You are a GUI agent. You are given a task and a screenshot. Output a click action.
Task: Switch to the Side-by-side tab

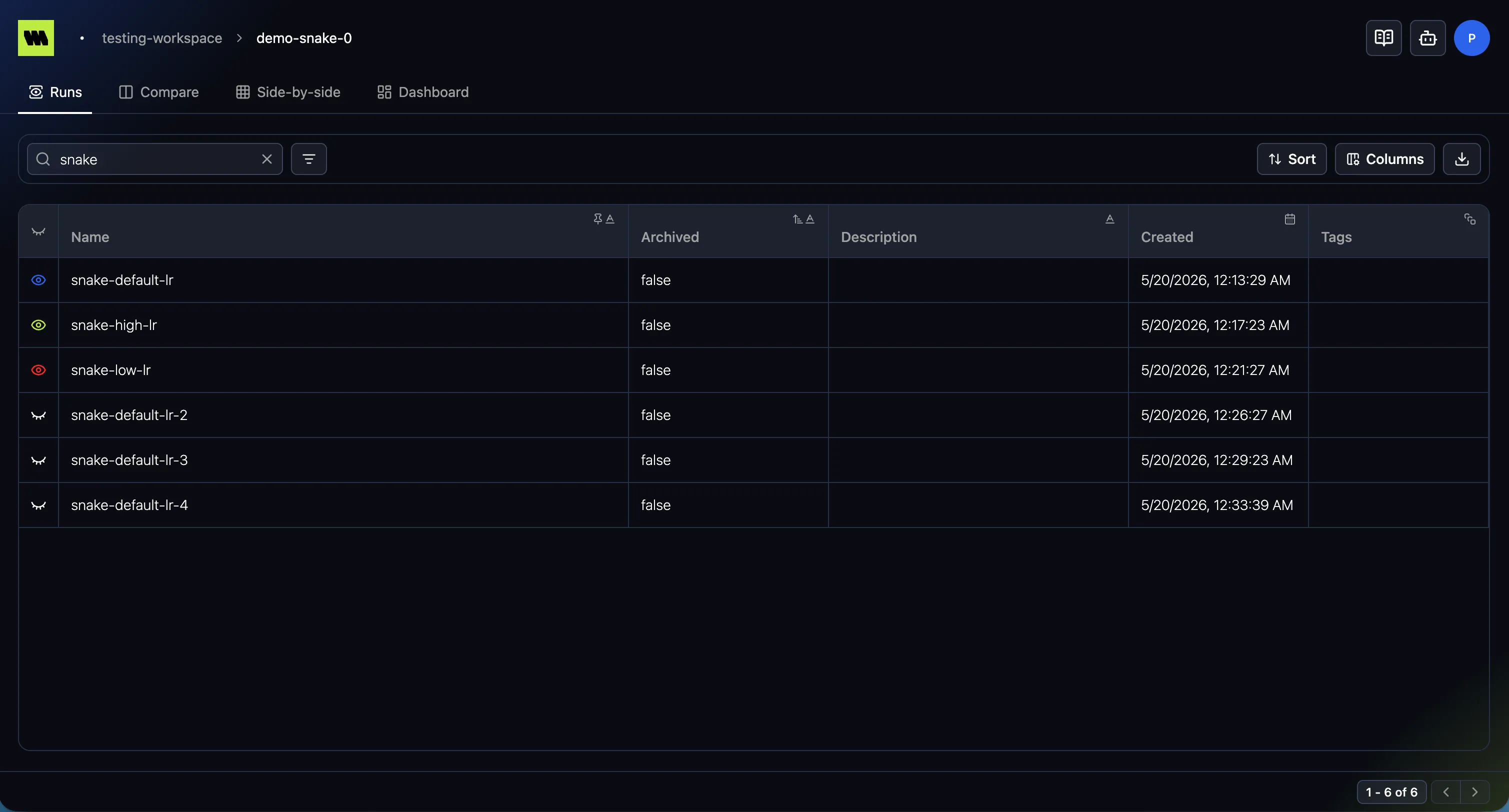[x=287, y=92]
